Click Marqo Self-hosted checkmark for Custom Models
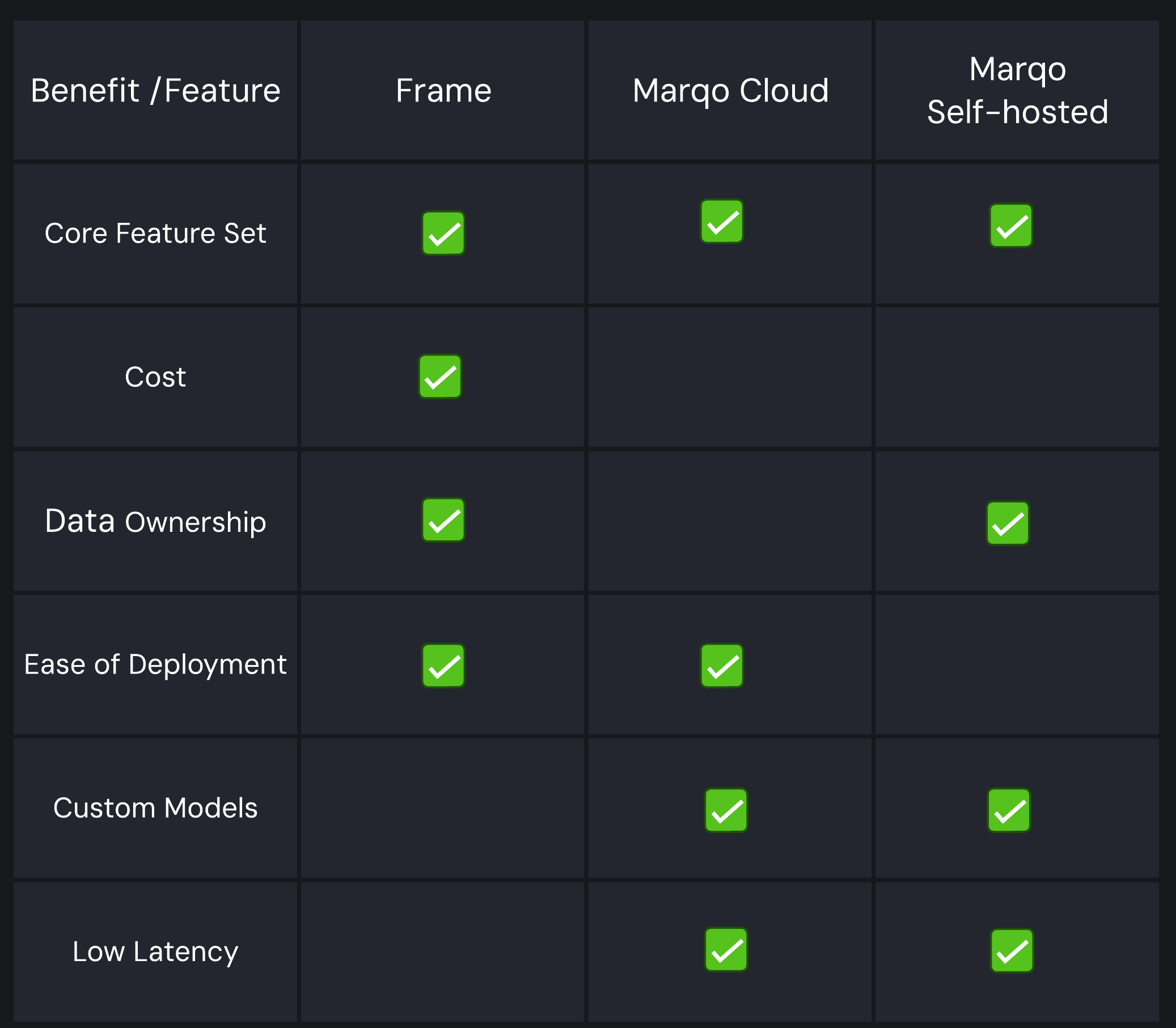This screenshot has width=1176, height=1028. pos(1009,810)
